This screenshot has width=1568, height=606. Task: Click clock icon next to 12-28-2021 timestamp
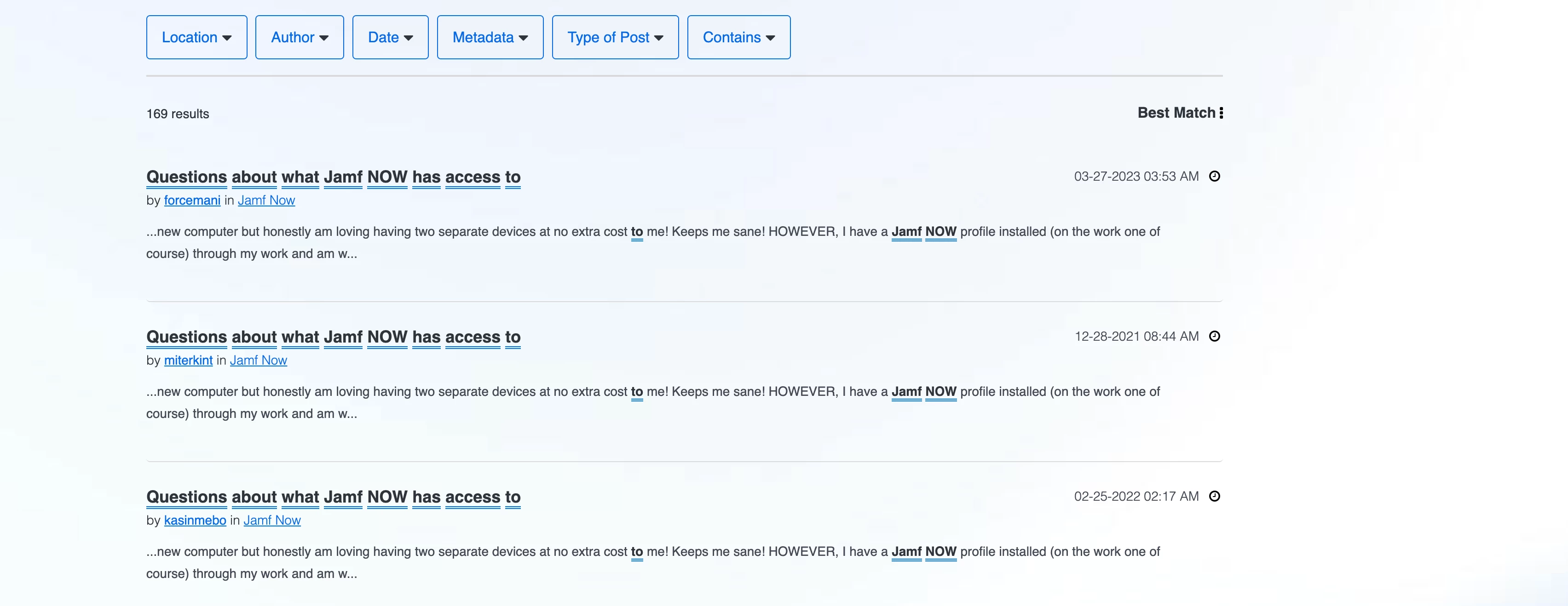click(x=1214, y=337)
